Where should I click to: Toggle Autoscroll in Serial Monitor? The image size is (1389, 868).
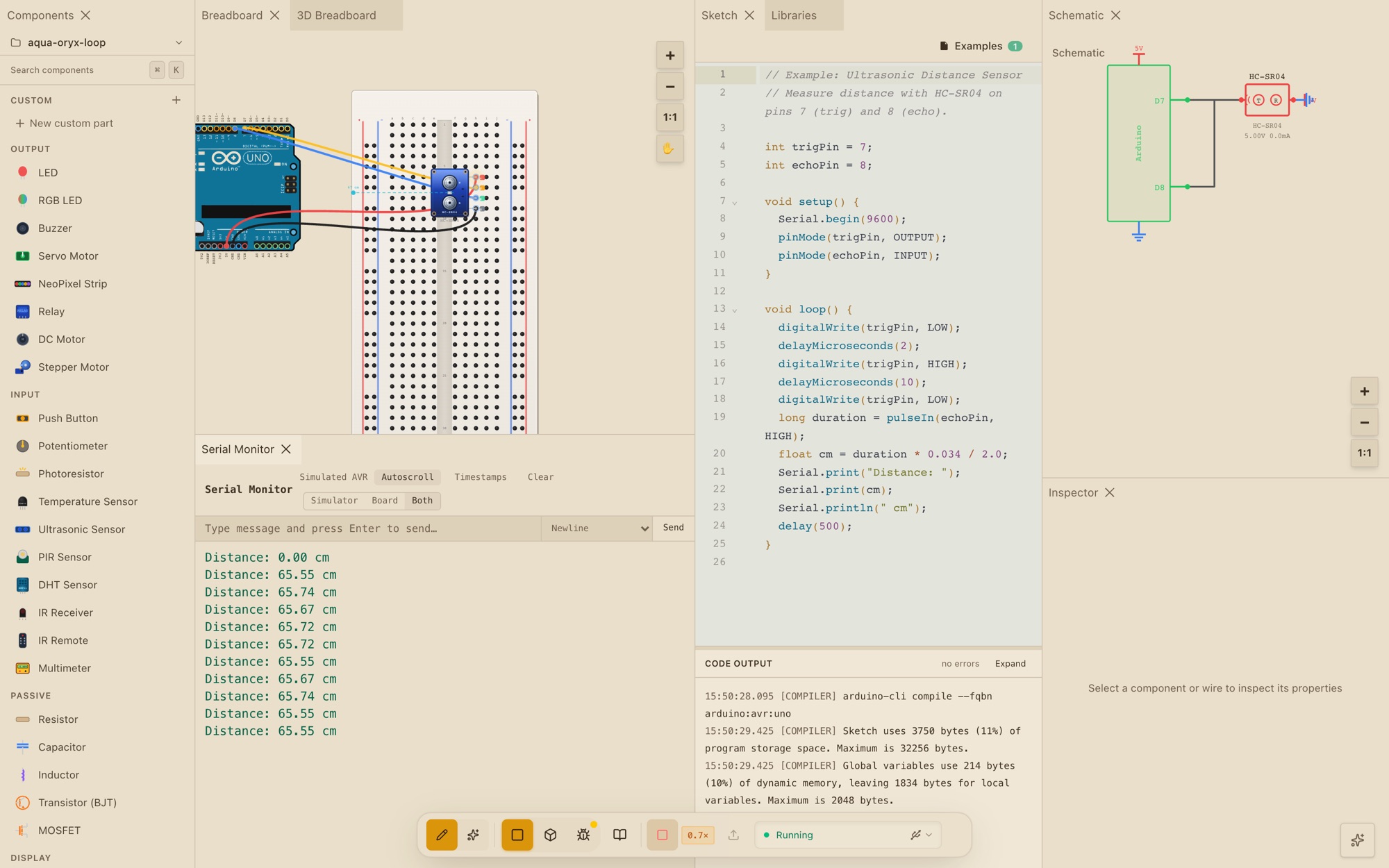[407, 477]
